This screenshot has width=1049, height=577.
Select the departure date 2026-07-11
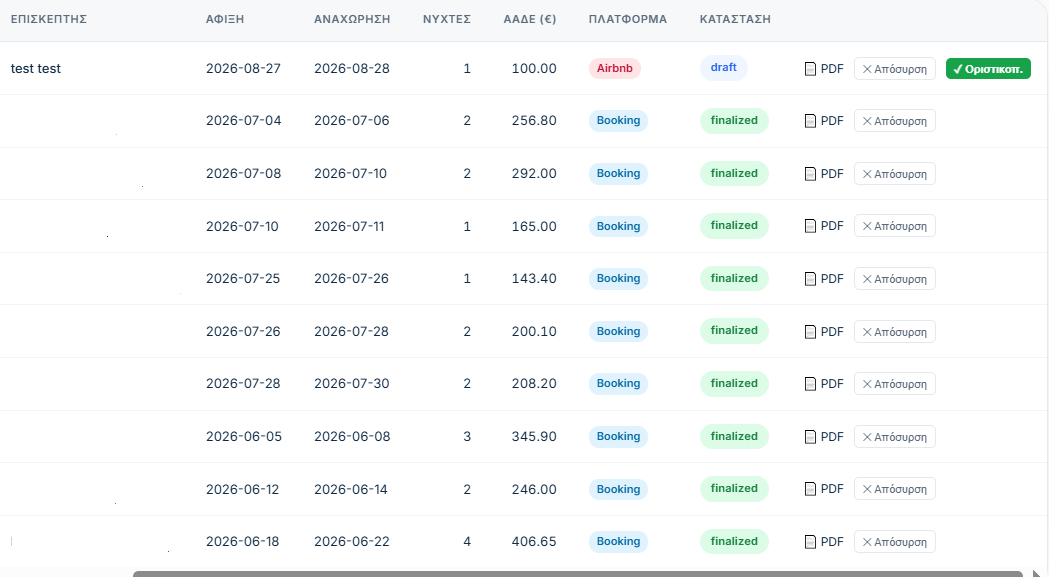349,226
